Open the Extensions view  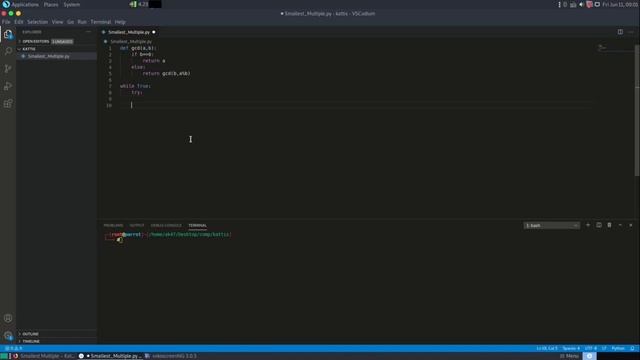pos(8,103)
